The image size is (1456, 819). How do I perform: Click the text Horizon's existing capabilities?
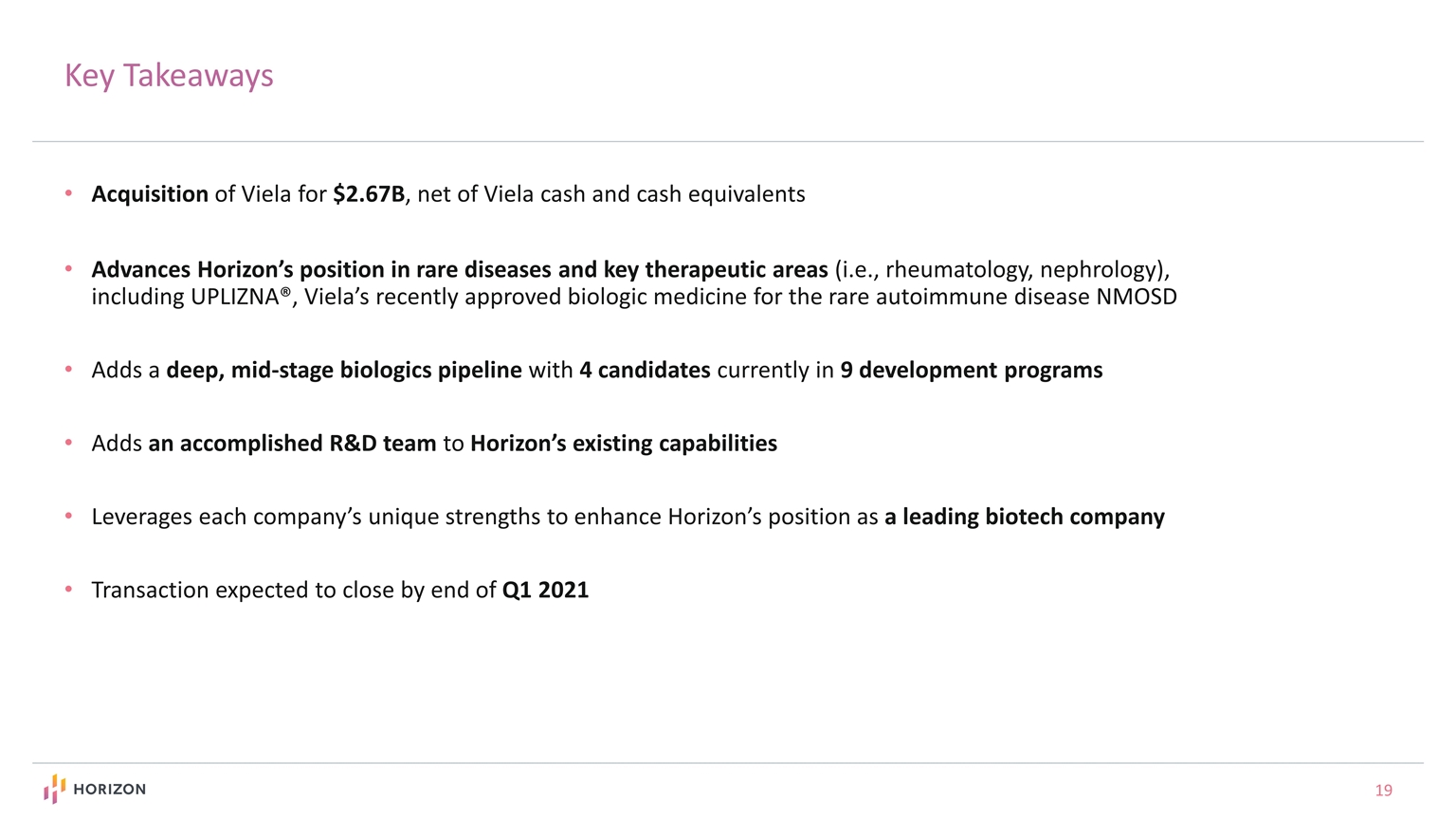[623, 444]
